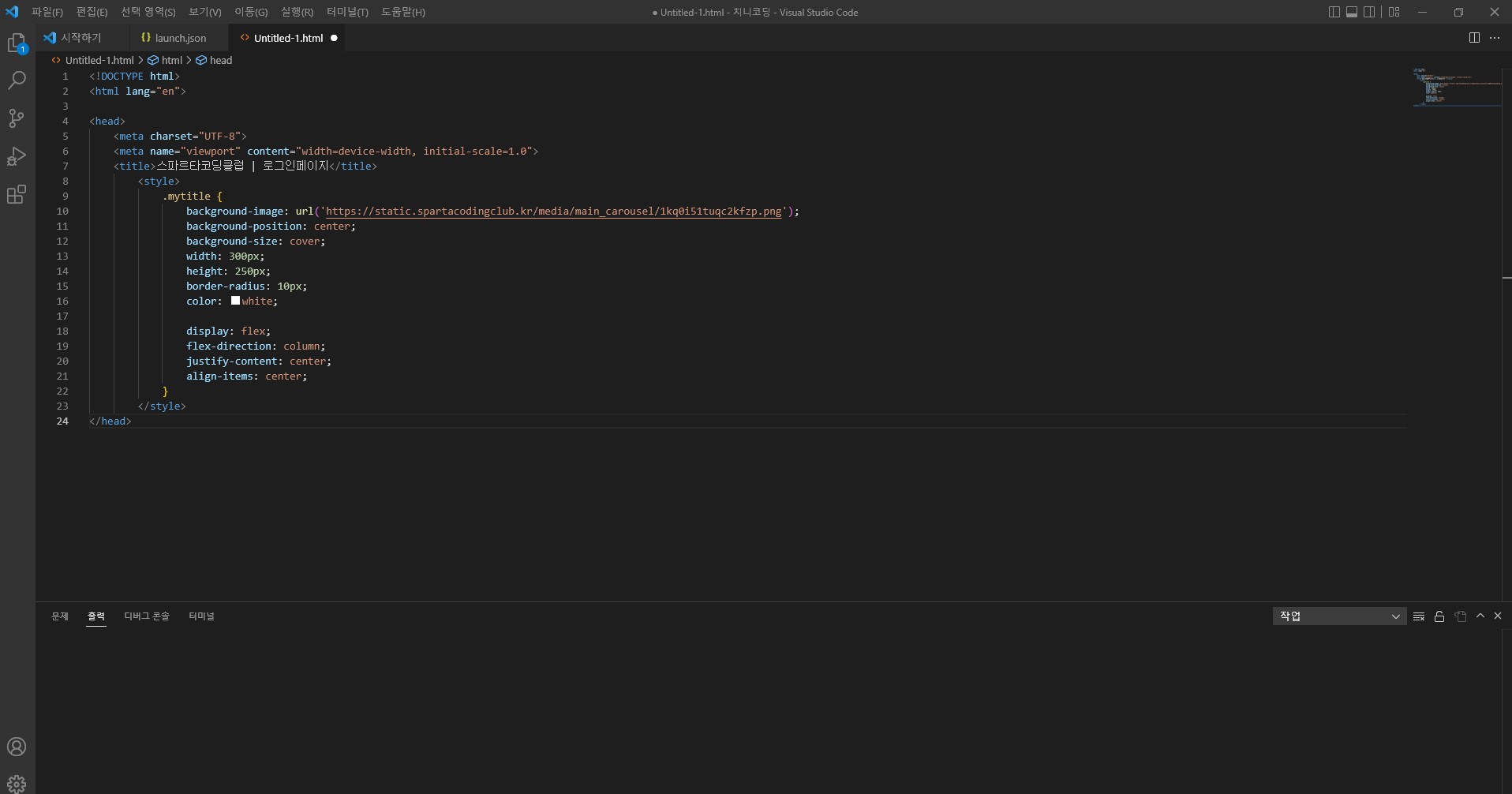Click the '<meta charset="UTF-8">' line

click(x=181, y=137)
